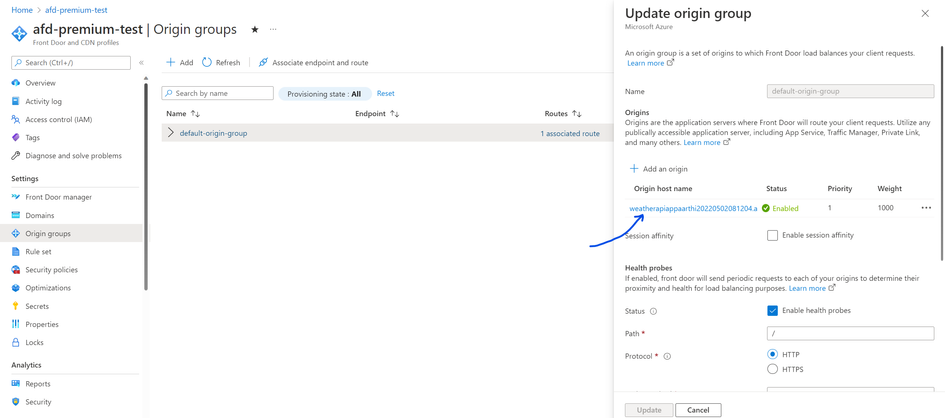Click the Reports icon under Analytics
The width and height of the screenshot is (945, 418).
(x=16, y=384)
